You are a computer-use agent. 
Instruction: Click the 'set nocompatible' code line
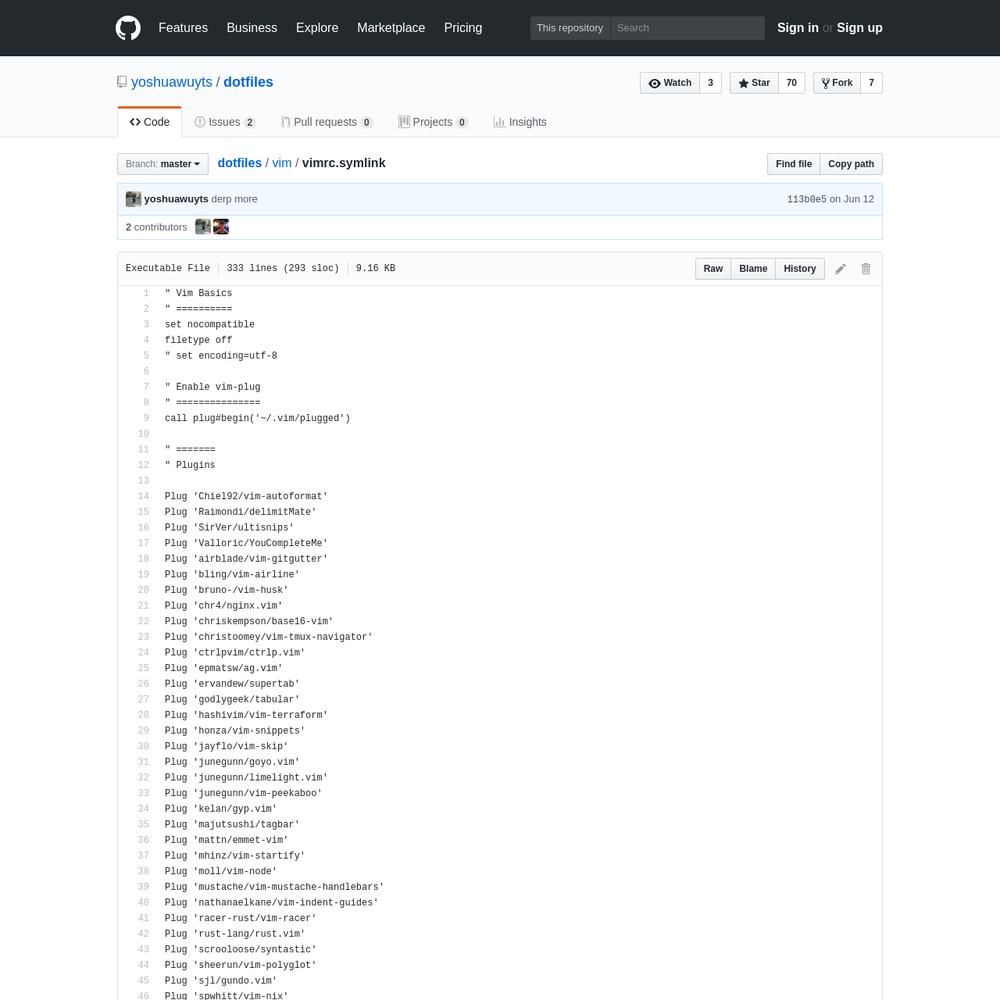[209, 325]
